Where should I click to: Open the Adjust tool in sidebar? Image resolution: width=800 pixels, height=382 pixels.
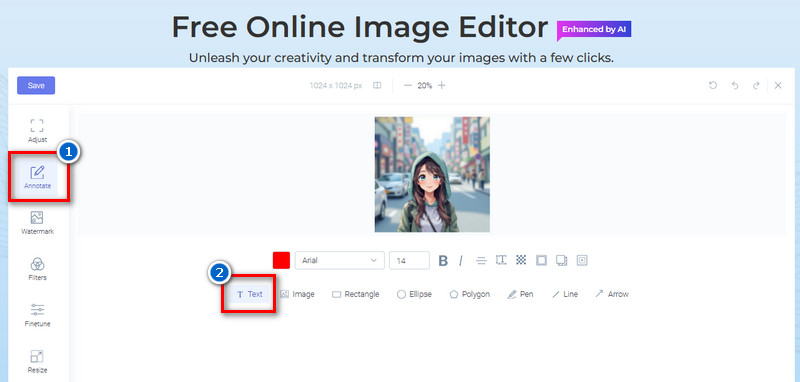click(x=37, y=131)
